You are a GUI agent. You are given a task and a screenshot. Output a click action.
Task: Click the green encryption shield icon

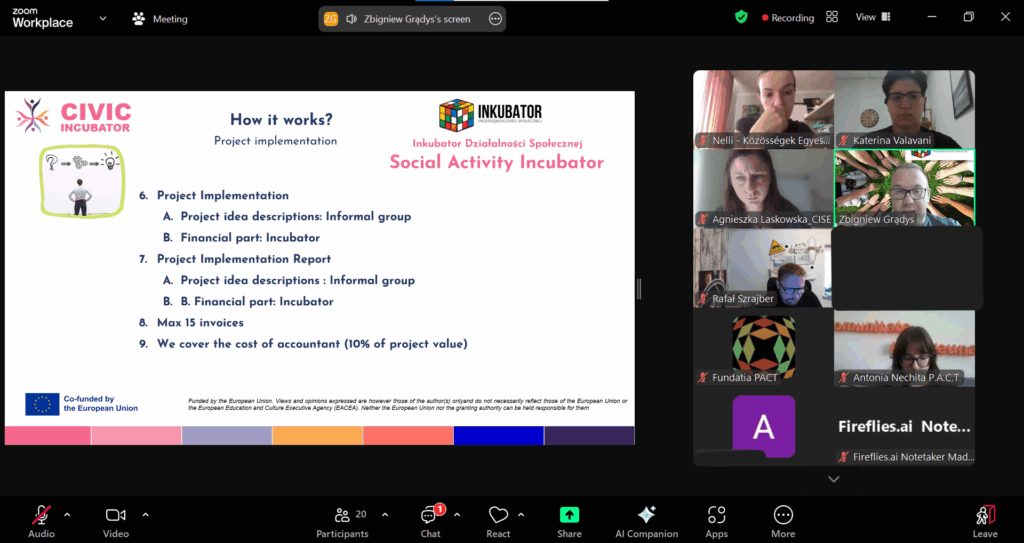pos(741,17)
